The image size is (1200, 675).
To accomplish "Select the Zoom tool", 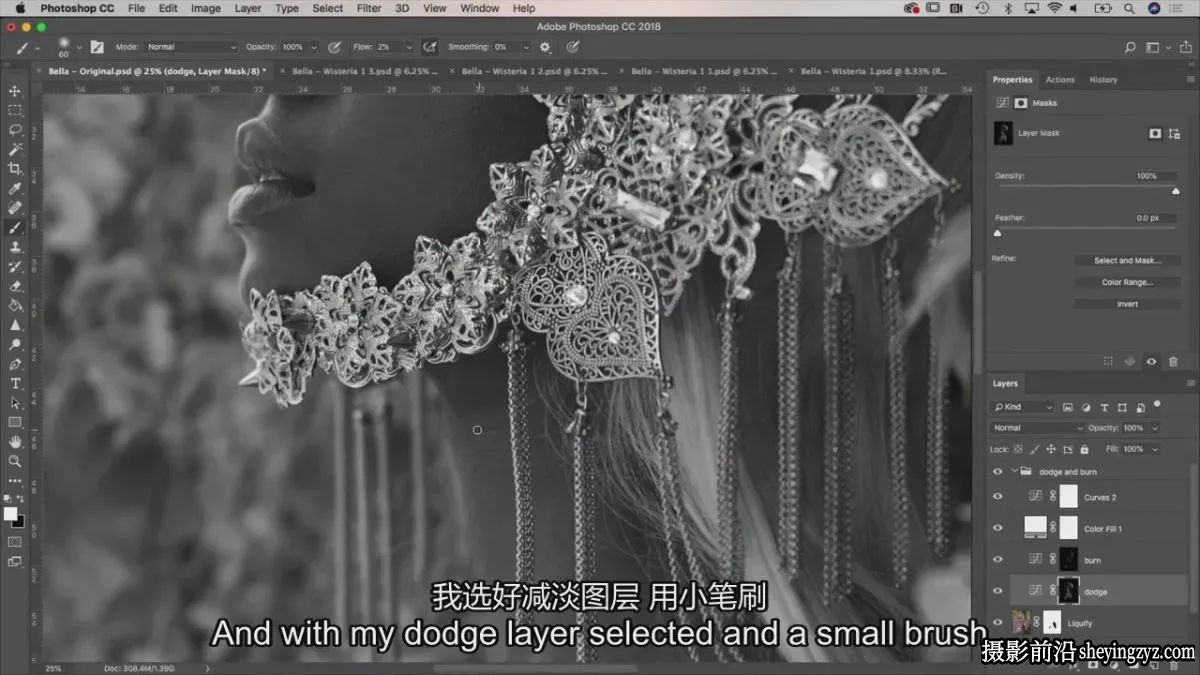I will pyautogui.click(x=15, y=461).
